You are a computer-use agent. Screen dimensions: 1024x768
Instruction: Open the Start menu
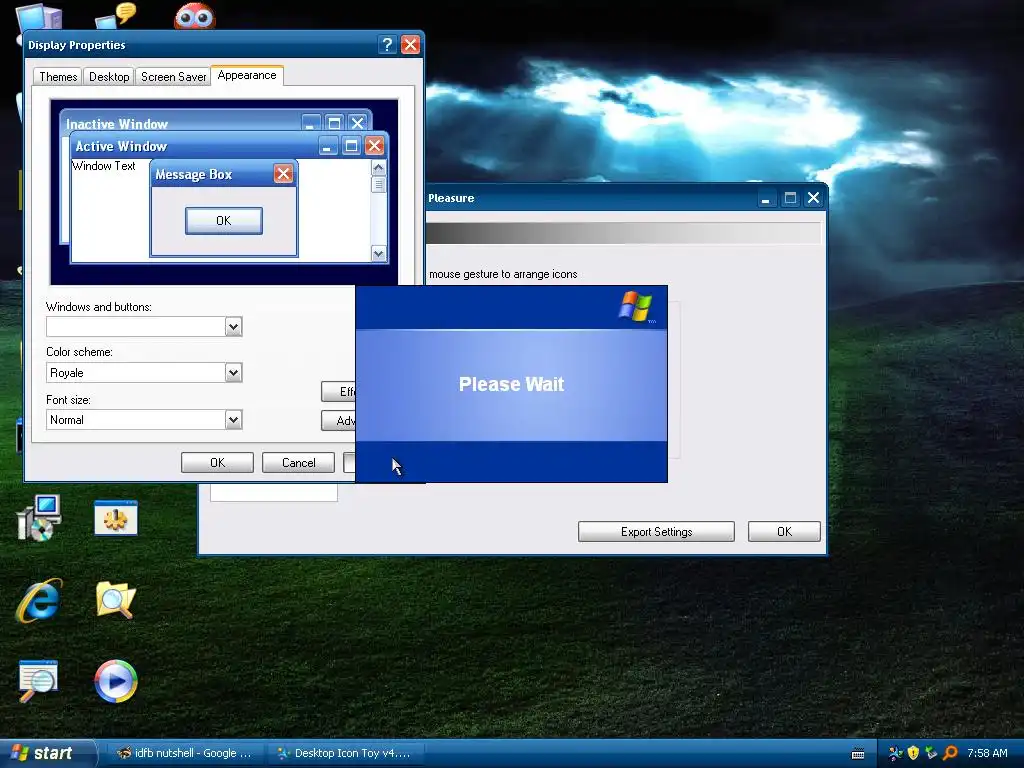click(x=47, y=753)
